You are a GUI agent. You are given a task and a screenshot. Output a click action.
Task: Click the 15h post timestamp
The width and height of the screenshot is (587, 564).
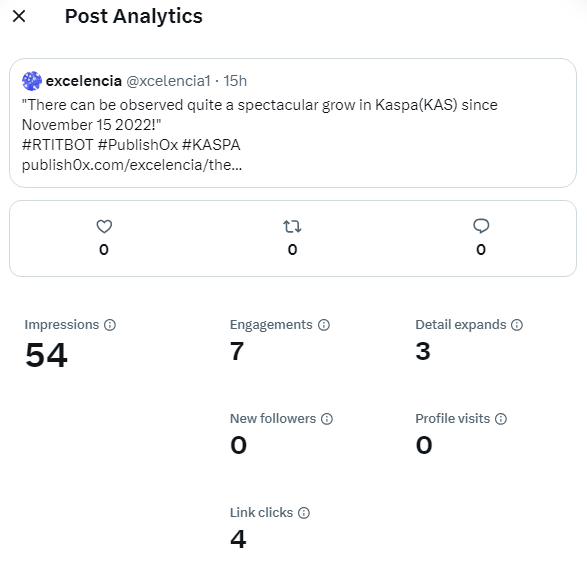(235, 81)
